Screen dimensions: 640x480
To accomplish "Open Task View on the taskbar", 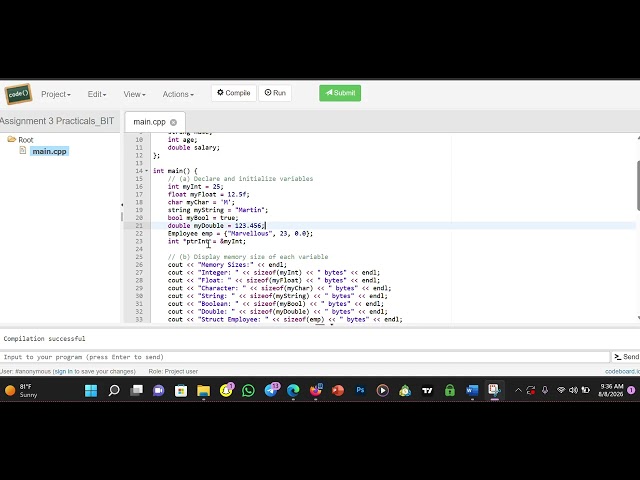I will 136,391.
